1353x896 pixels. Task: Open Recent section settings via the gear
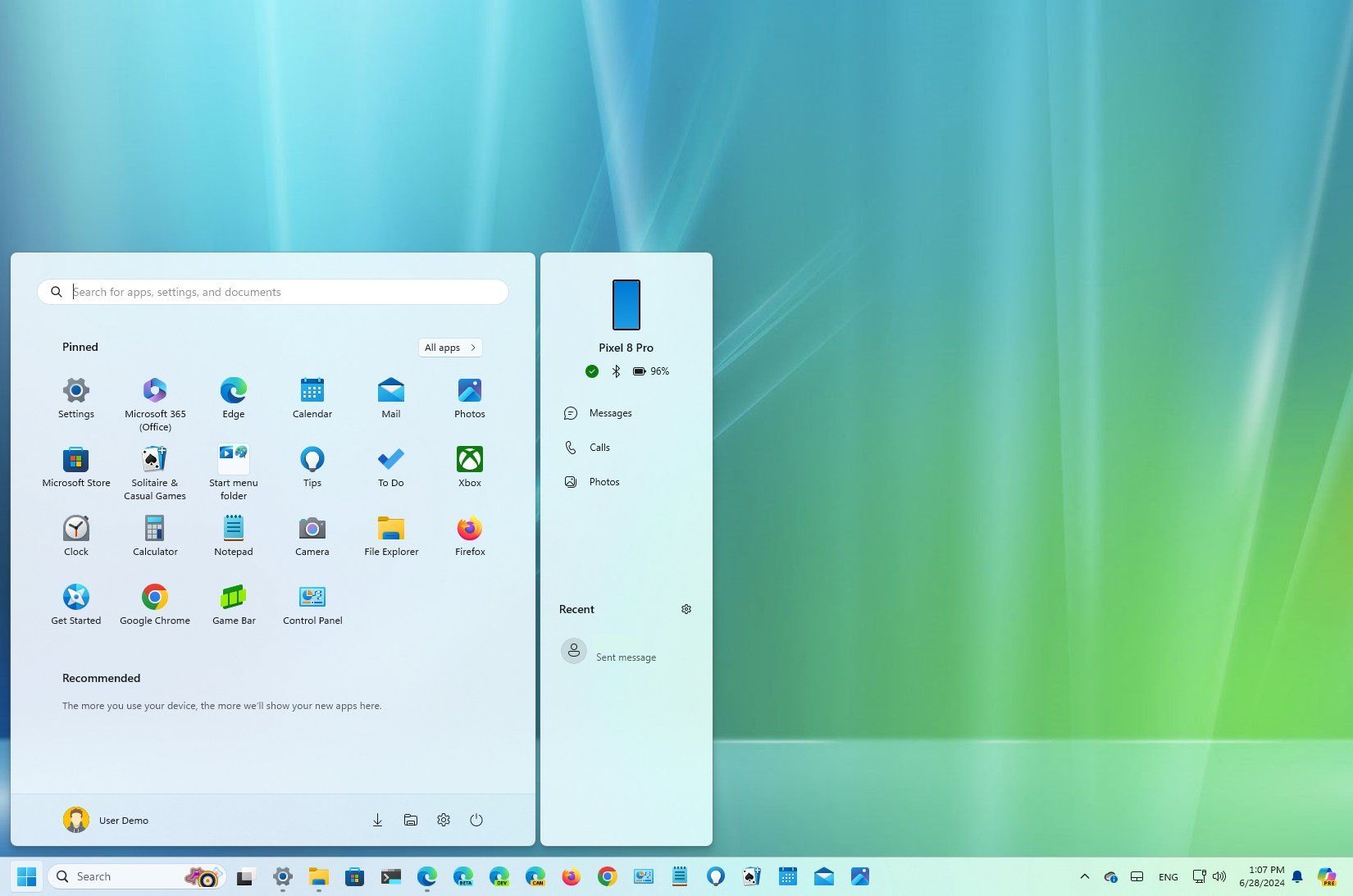(x=686, y=608)
